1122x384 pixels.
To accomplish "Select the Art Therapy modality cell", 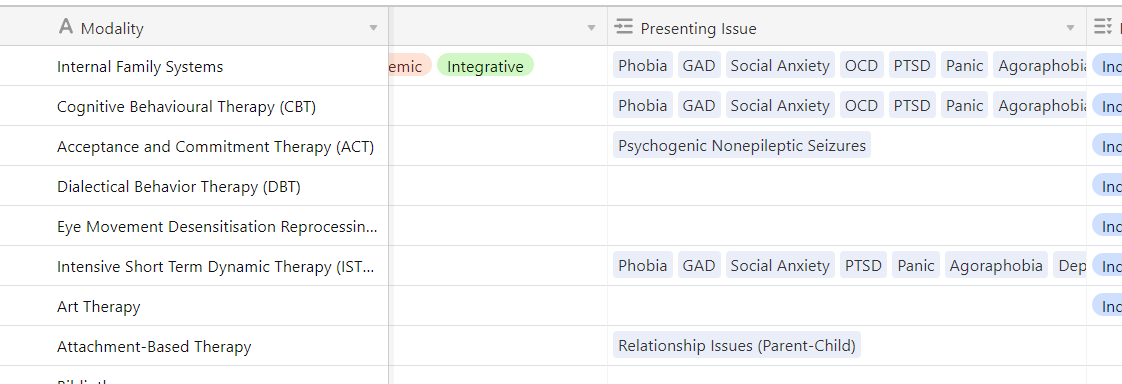I will pyautogui.click(x=195, y=306).
